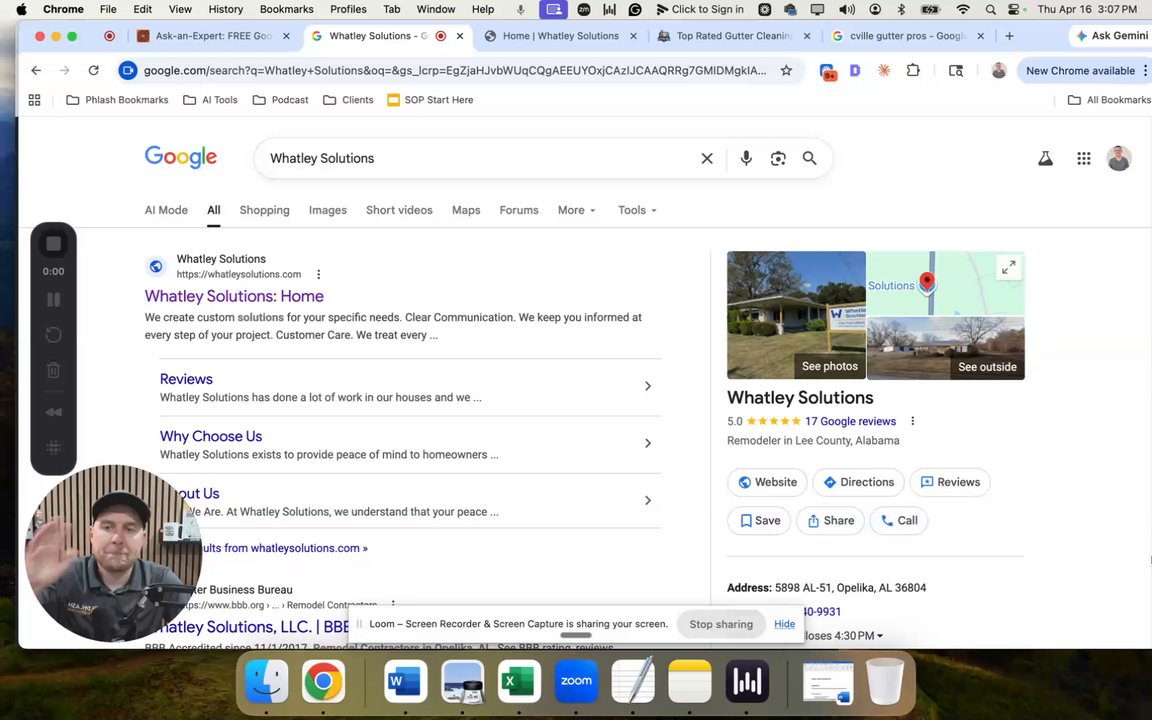Call Whatley Solutions button

[899, 520]
